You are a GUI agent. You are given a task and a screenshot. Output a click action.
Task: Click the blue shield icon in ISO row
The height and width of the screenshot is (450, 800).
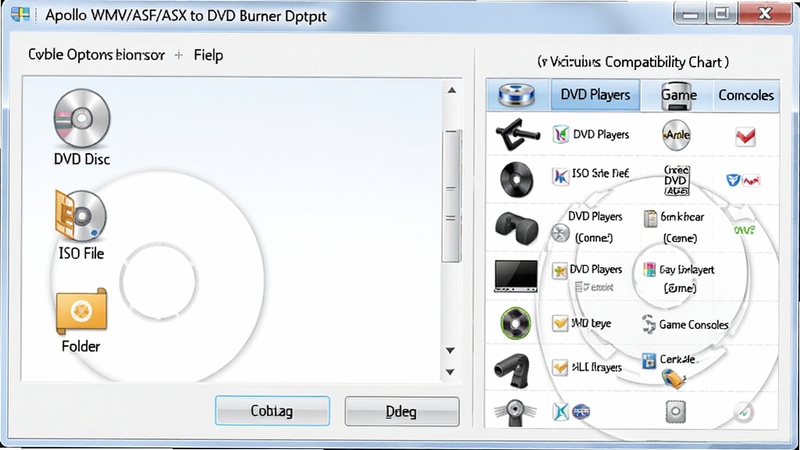click(x=733, y=180)
